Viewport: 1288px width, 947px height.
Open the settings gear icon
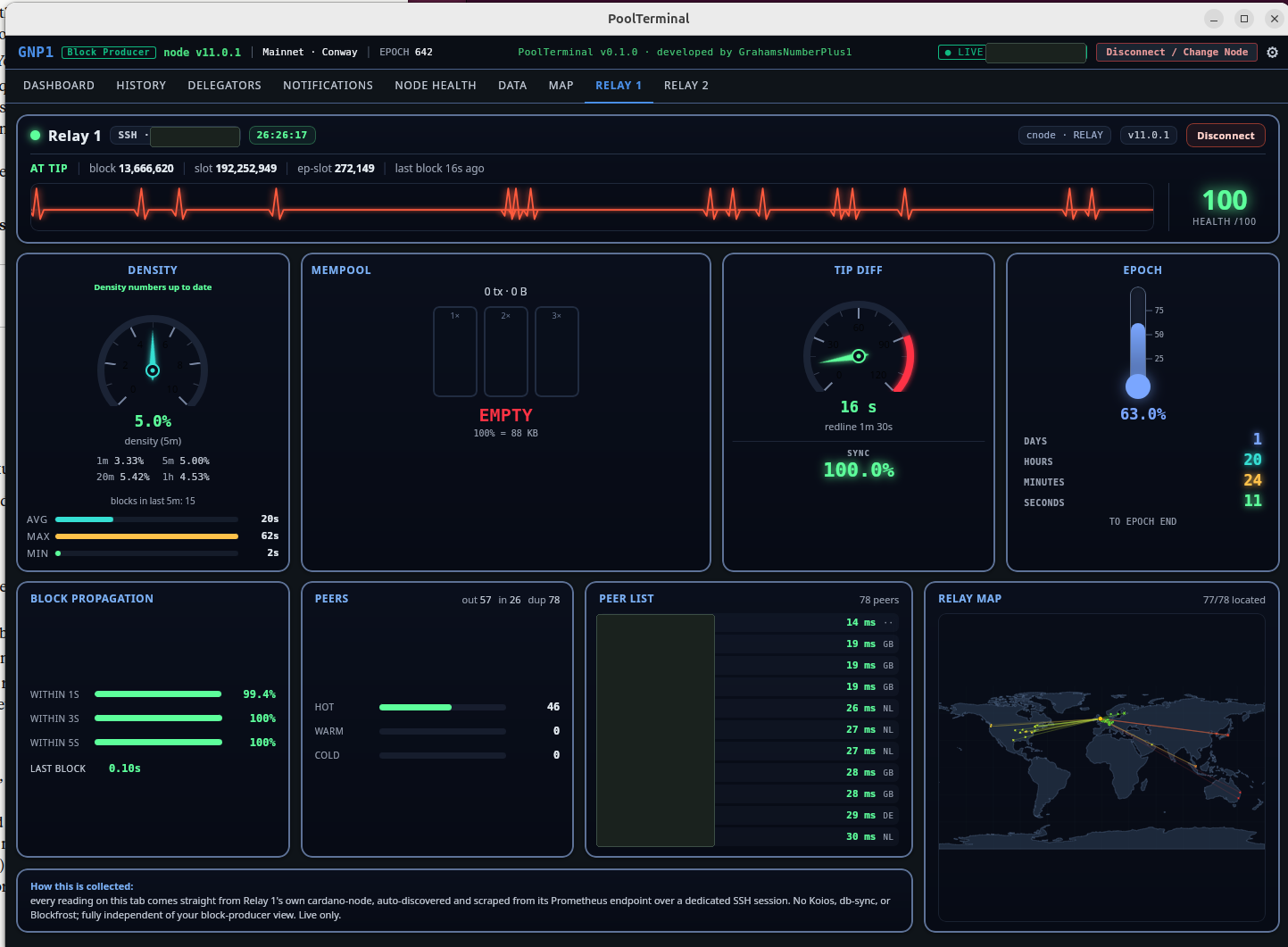pos(1273,53)
